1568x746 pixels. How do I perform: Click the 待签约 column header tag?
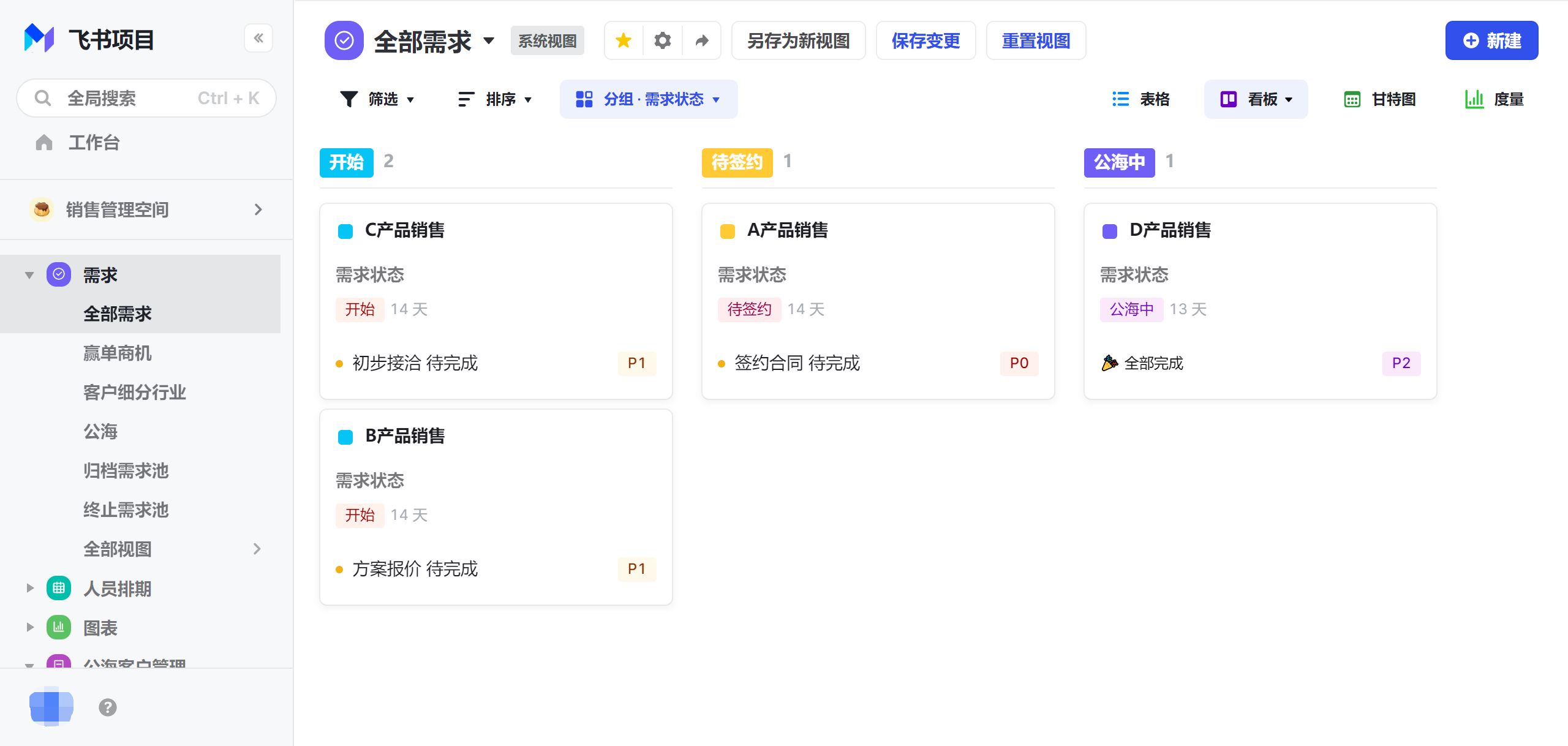[x=737, y=162]
